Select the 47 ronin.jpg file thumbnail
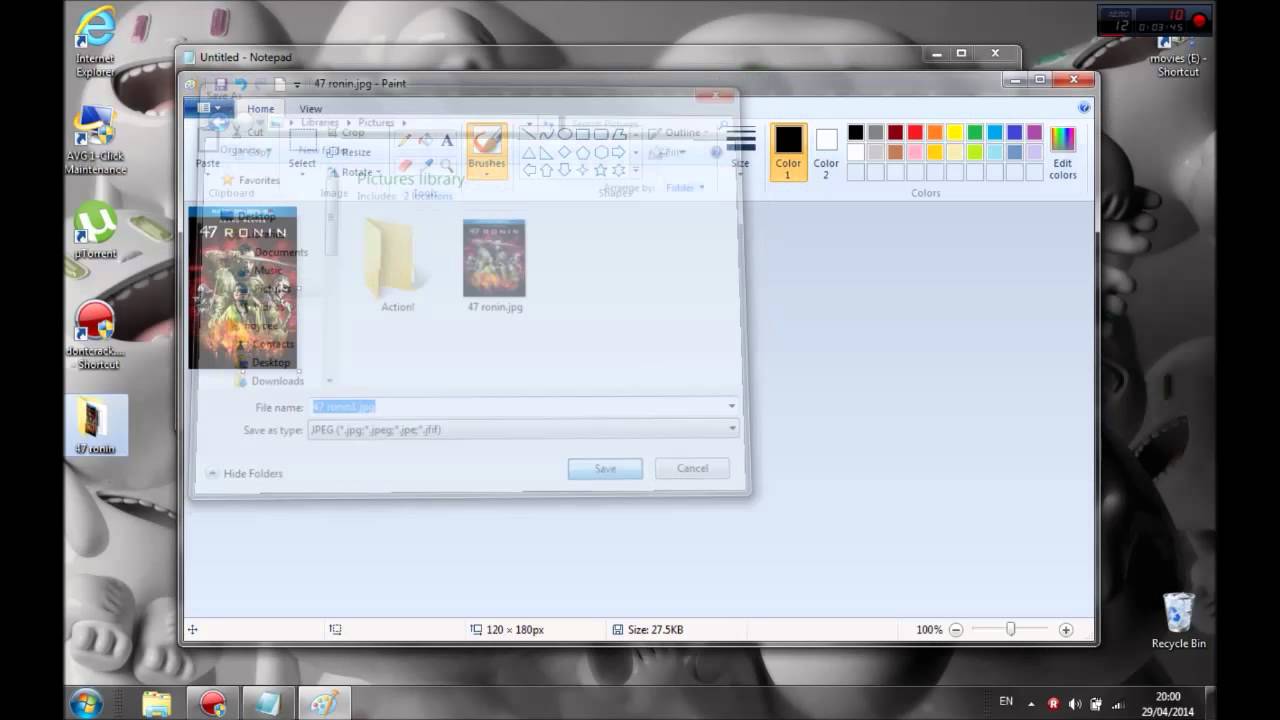Viewport: 1280px width, 720px height. click(x=494, y=266)
